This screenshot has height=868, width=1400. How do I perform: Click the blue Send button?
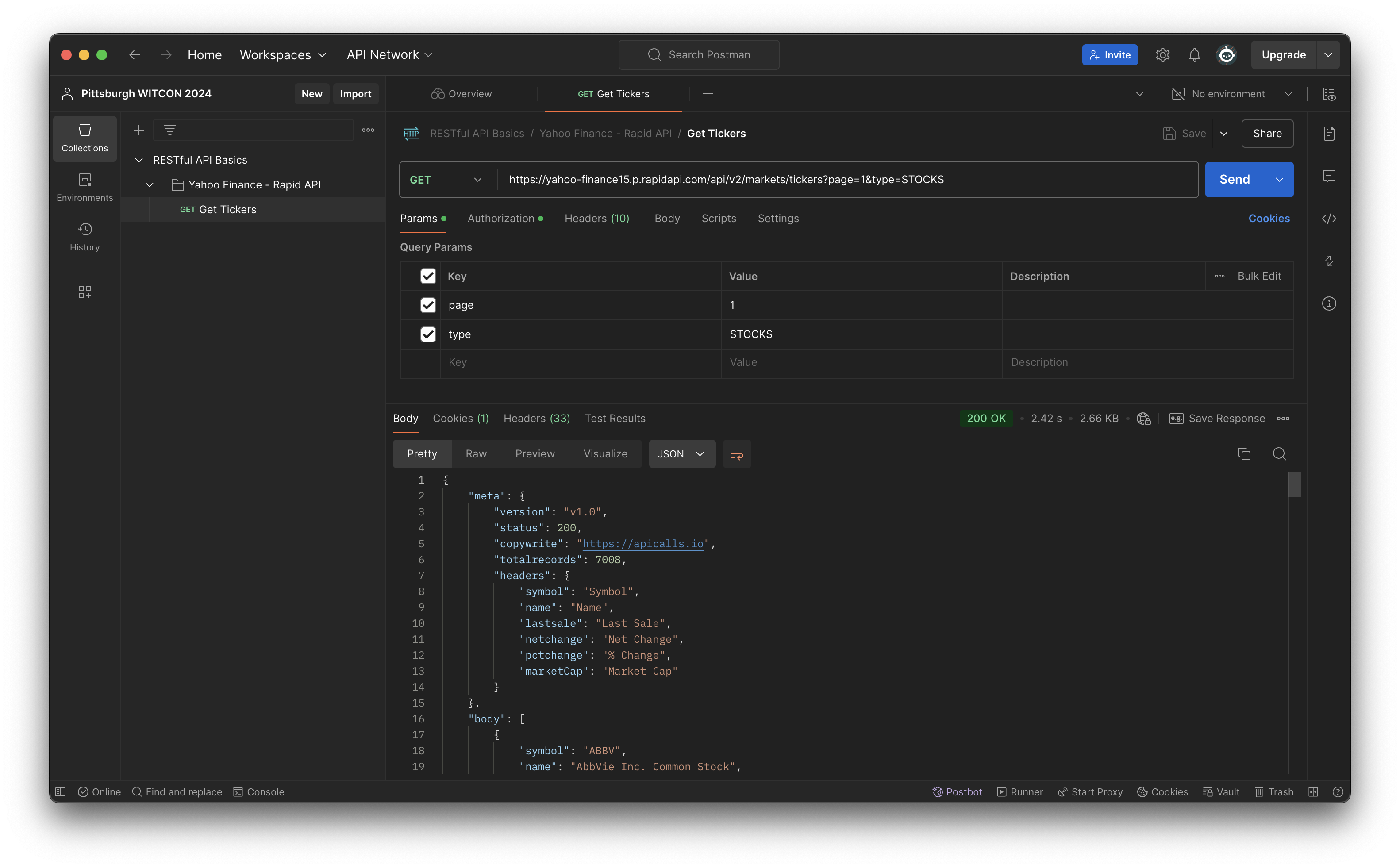point(1234,180)
